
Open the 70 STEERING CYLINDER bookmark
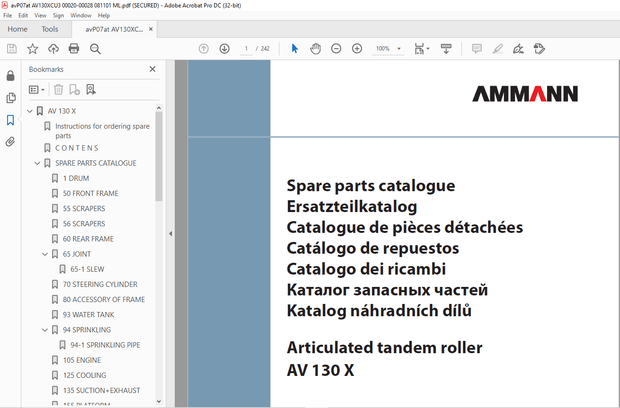tap(100, 284)
